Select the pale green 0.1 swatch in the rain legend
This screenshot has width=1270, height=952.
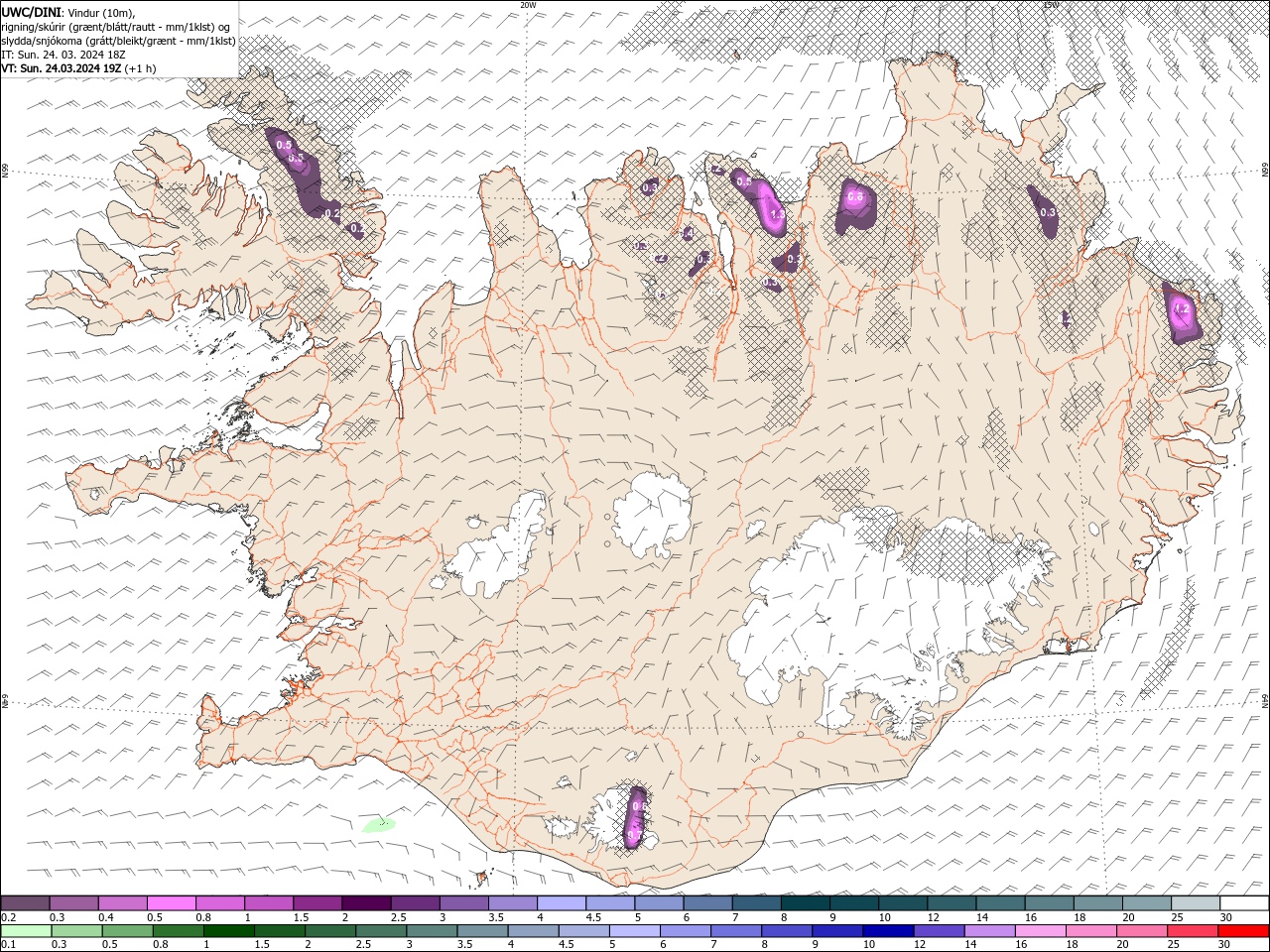click(x=26, y=931)
